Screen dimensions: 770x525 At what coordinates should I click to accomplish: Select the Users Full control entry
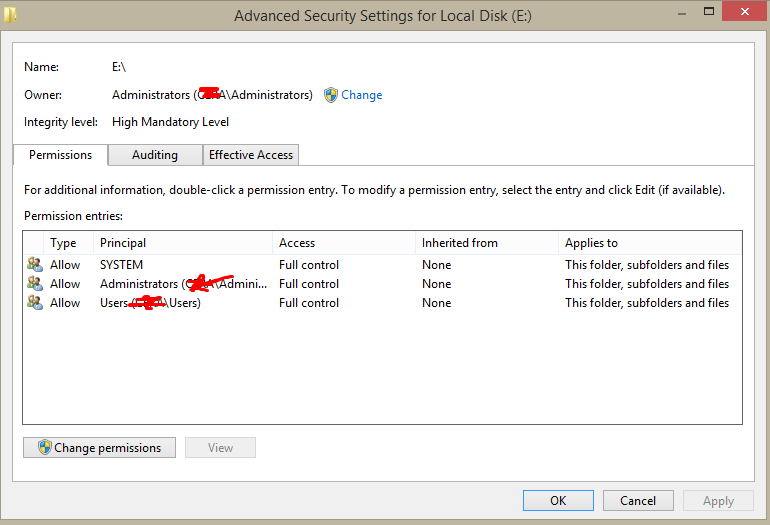tap(309, 303)
